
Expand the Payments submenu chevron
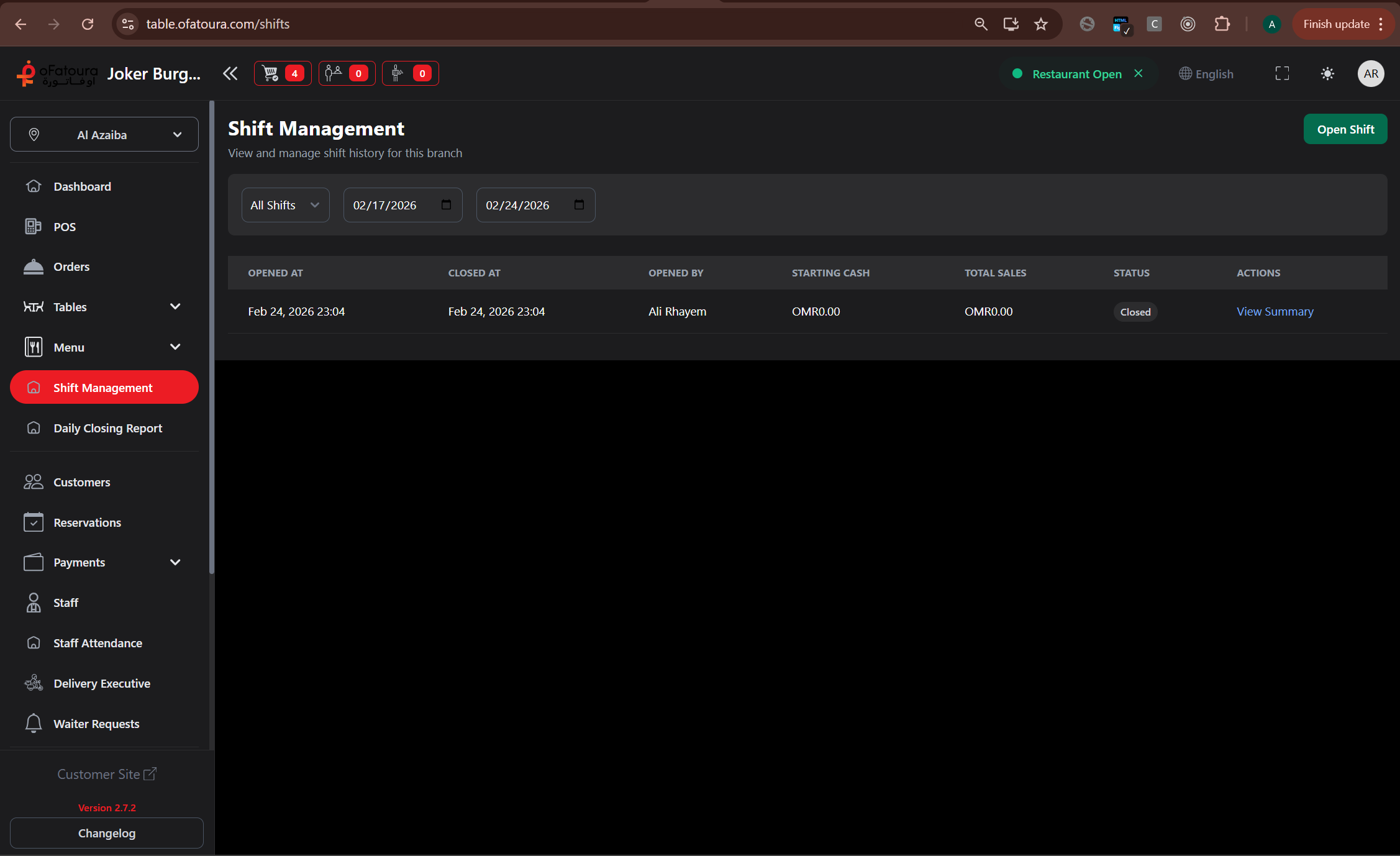pyautogui.click(x=175, y=562)
